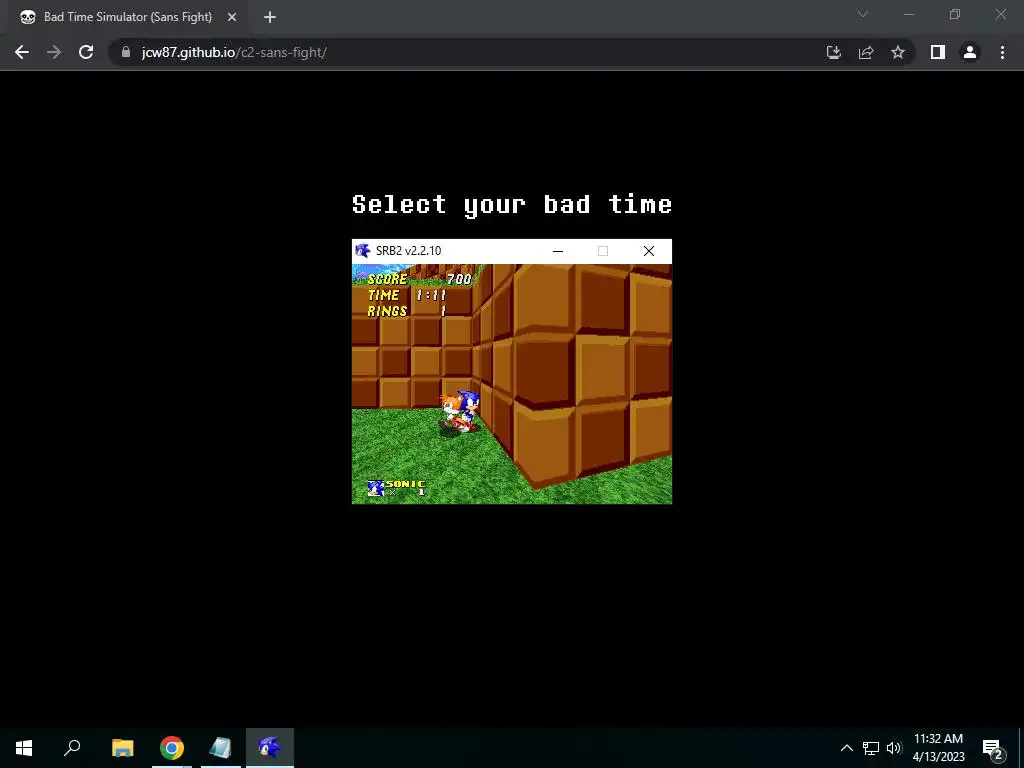This screenshot has width=1024, height=768.
Task: Switch to Chrome in the taskbar
Action: click(x=172, y=748)
